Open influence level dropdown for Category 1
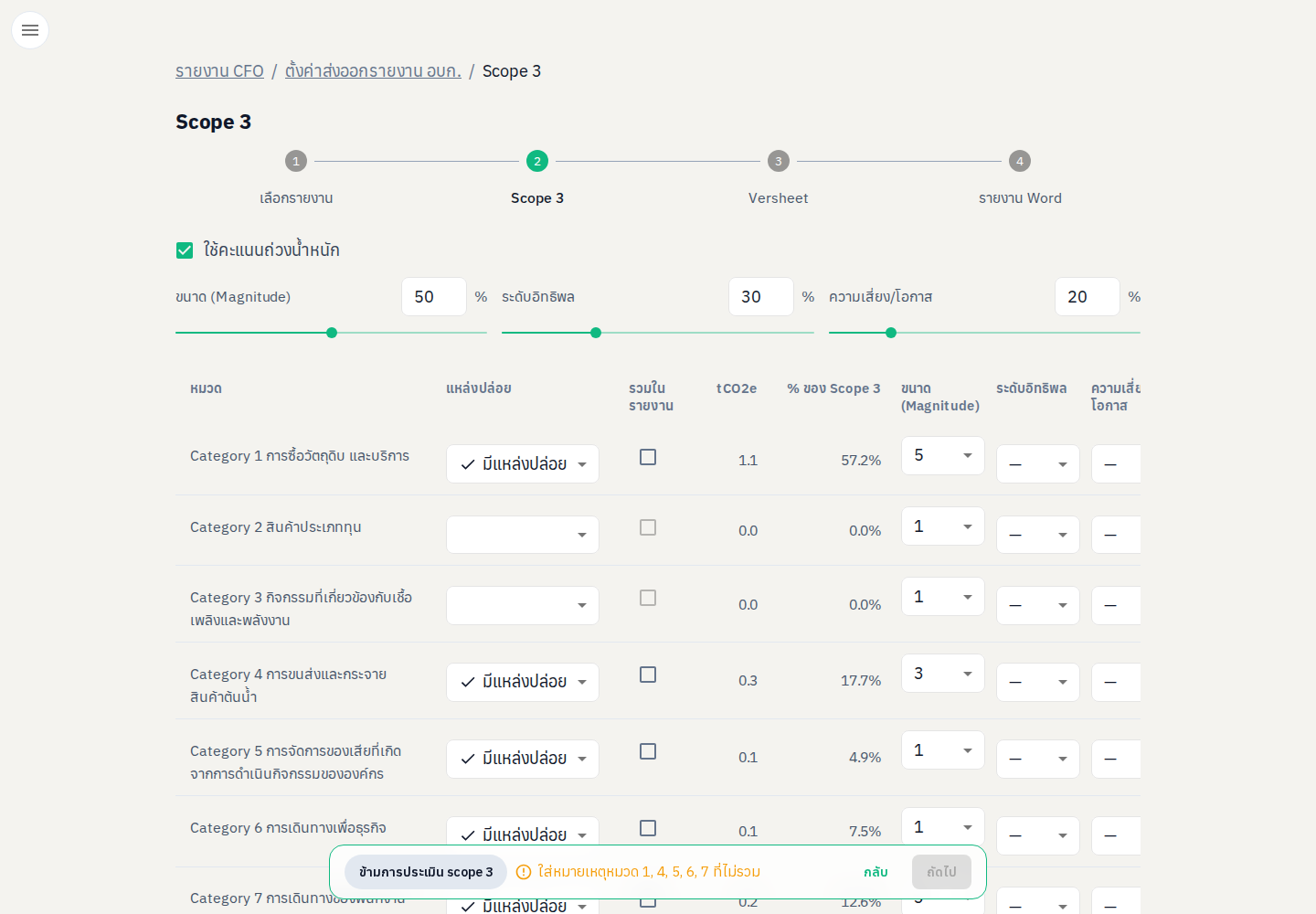 click(1038, 463)
